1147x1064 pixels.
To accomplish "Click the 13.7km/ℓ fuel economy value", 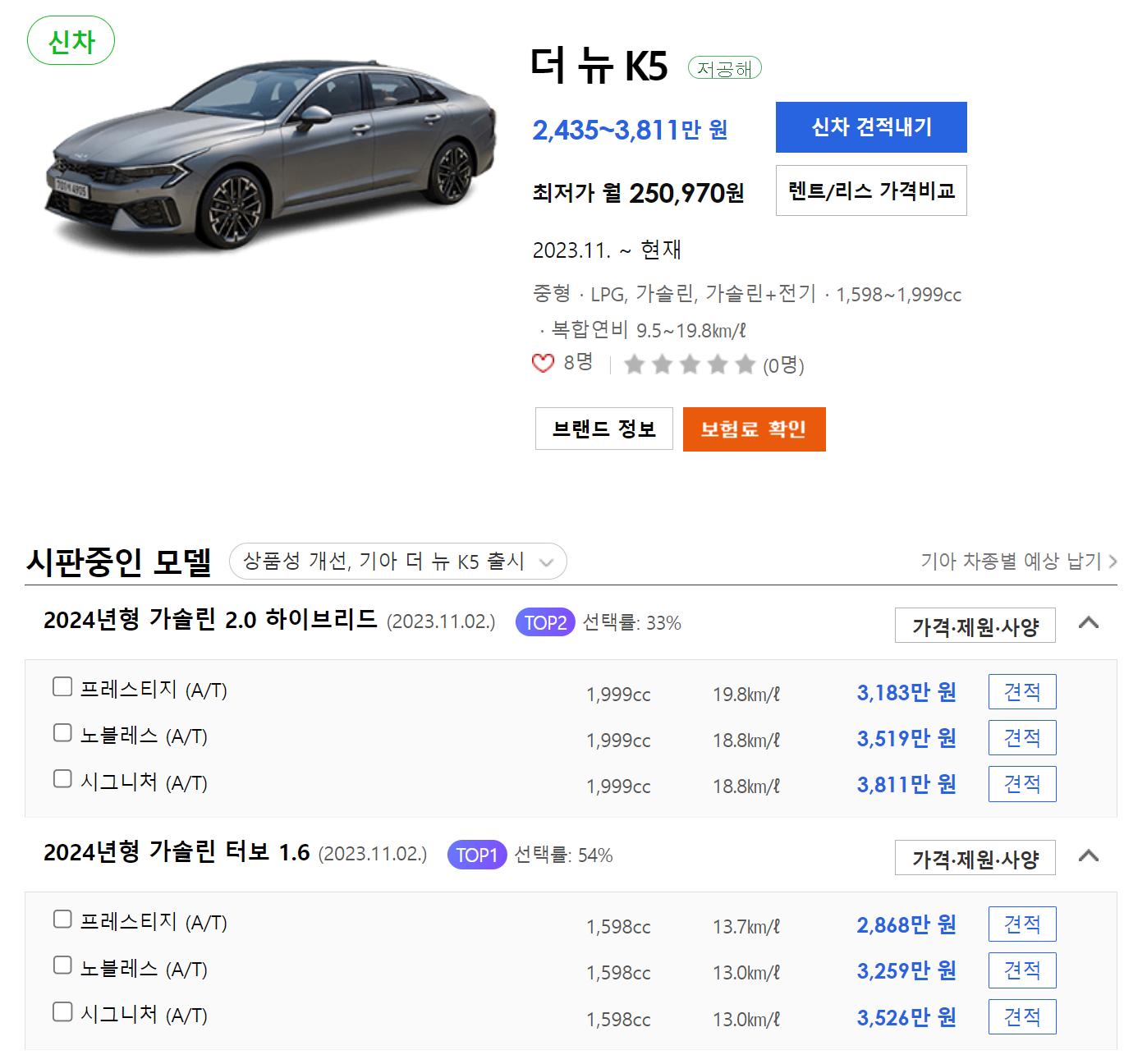I will tap(746, 927).
